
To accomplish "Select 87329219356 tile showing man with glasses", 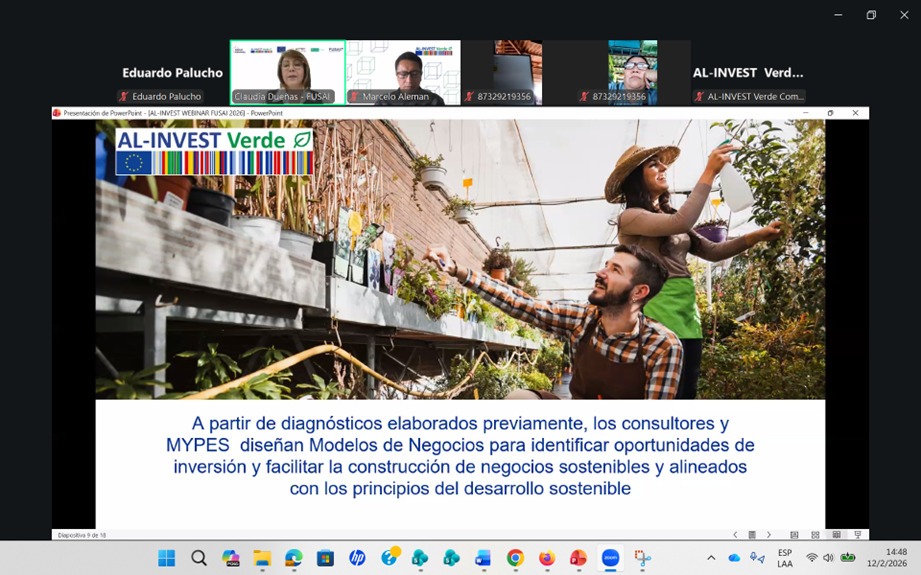I will (633, 73).
